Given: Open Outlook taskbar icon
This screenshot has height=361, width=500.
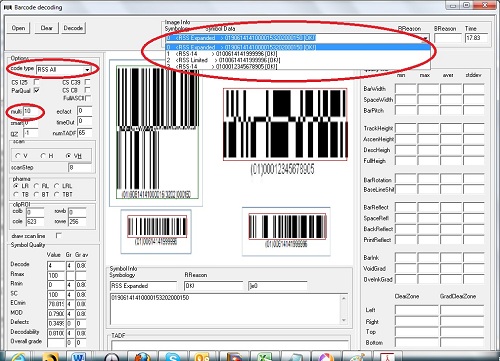Looking at the screenshot, I should [x=203, y=357].
